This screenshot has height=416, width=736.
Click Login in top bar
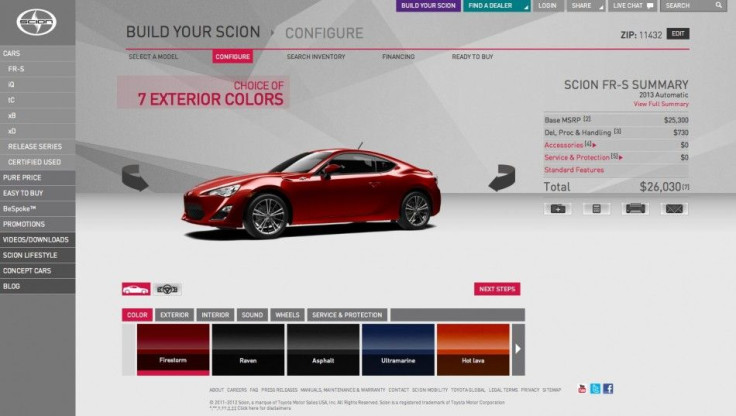point(547,6)
